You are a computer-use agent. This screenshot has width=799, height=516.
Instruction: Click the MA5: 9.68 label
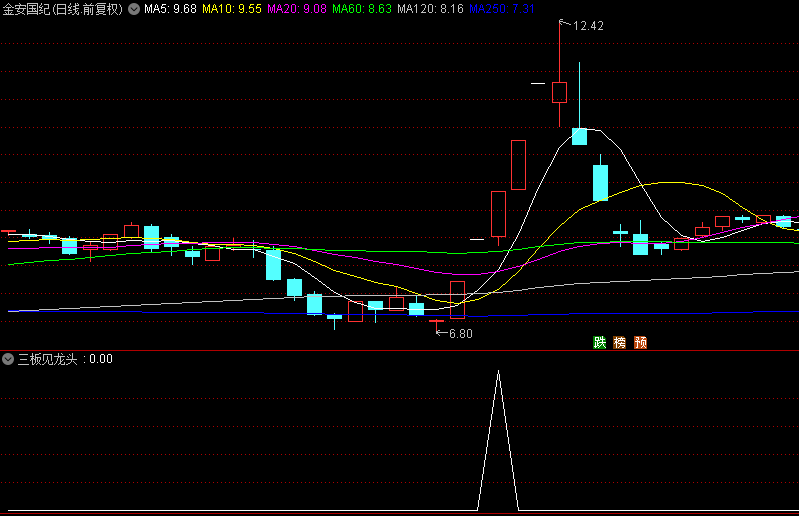170,9
